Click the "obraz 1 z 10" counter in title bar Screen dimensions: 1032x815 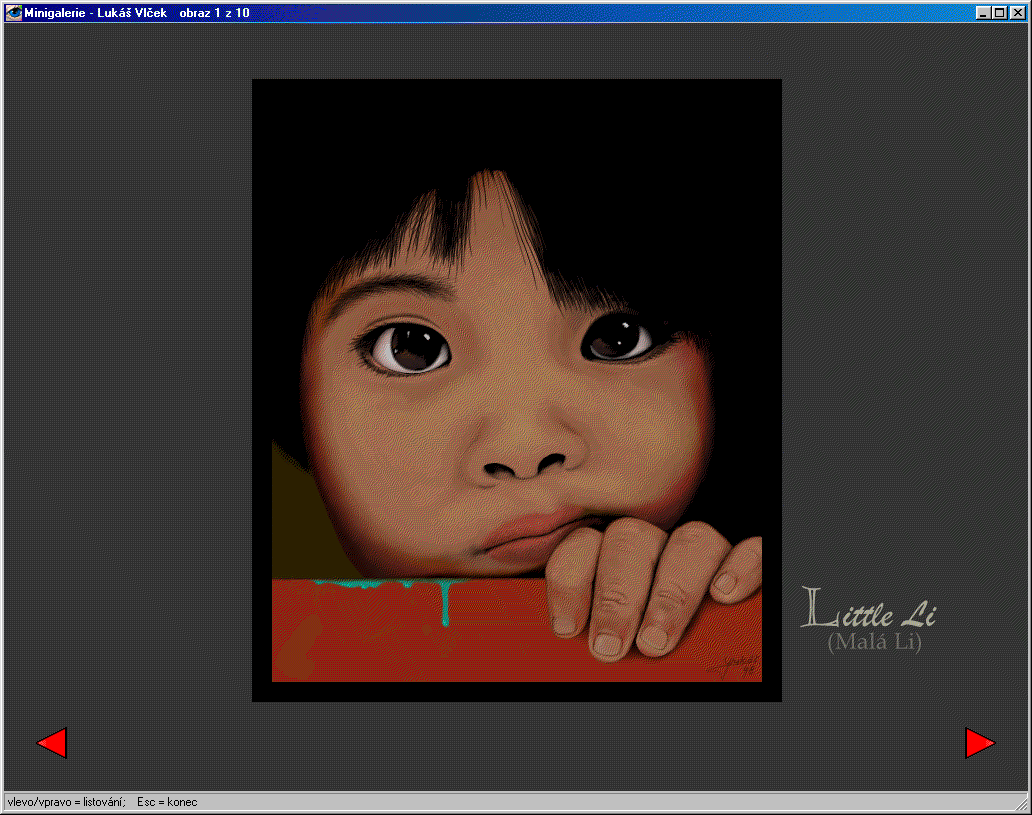click(x=214, y=13)
